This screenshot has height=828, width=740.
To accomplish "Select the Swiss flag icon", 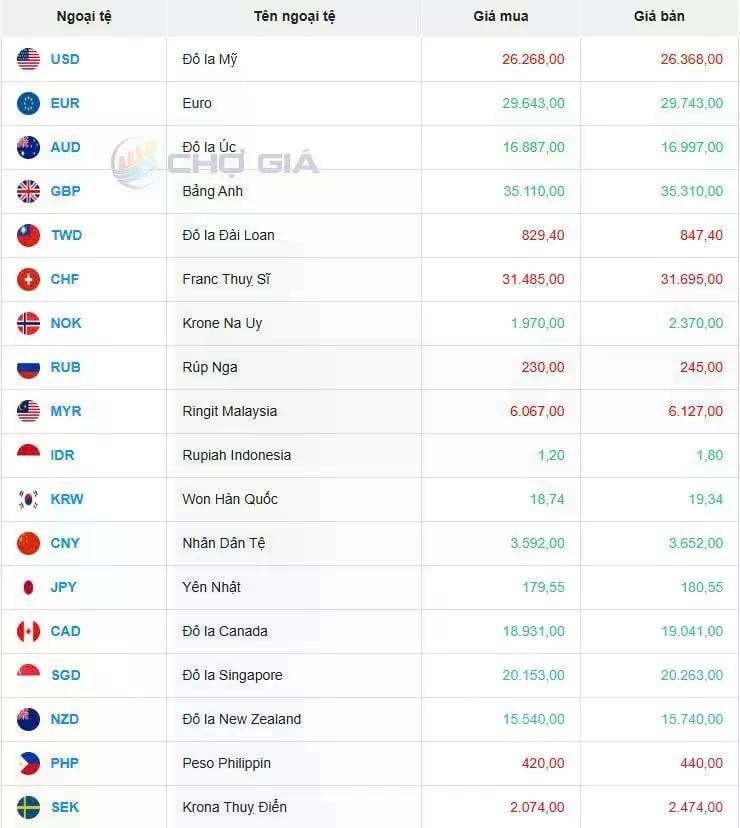I will (x=29, y=279).
